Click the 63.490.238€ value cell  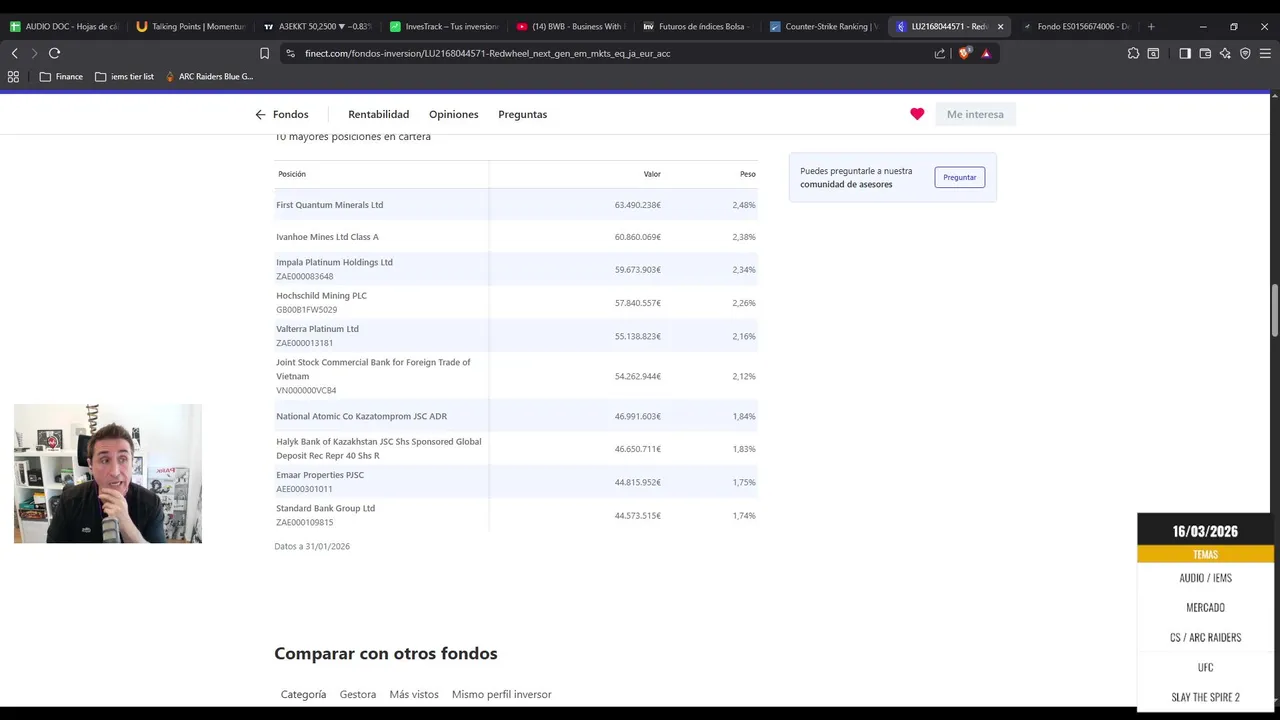pos(637,205)
